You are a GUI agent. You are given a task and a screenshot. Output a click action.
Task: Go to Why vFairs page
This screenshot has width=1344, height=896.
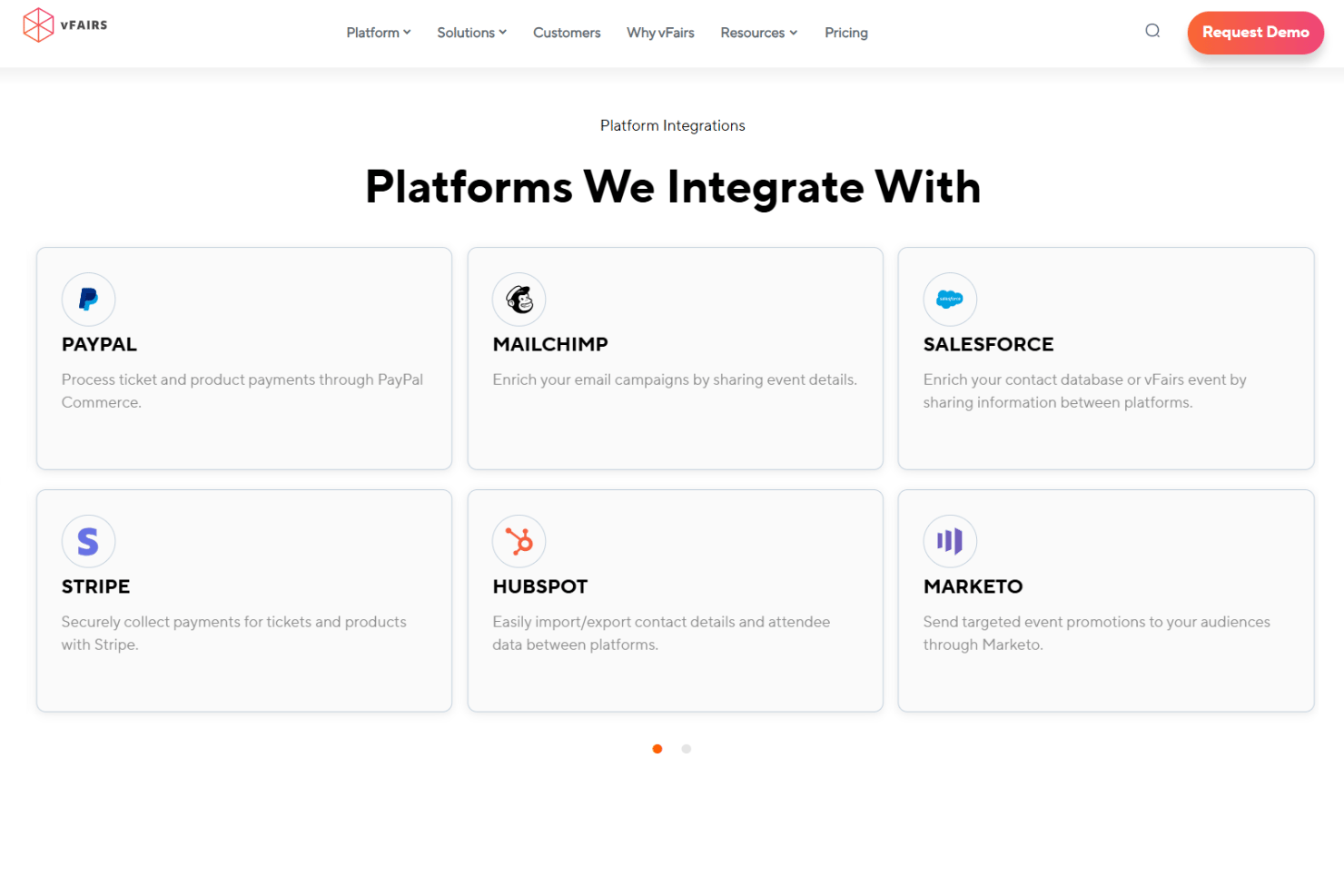pyautogui.click(x=660, y=33)
